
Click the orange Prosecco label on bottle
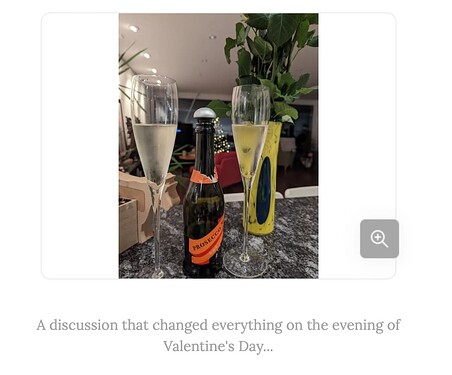[x=207, y=242]
